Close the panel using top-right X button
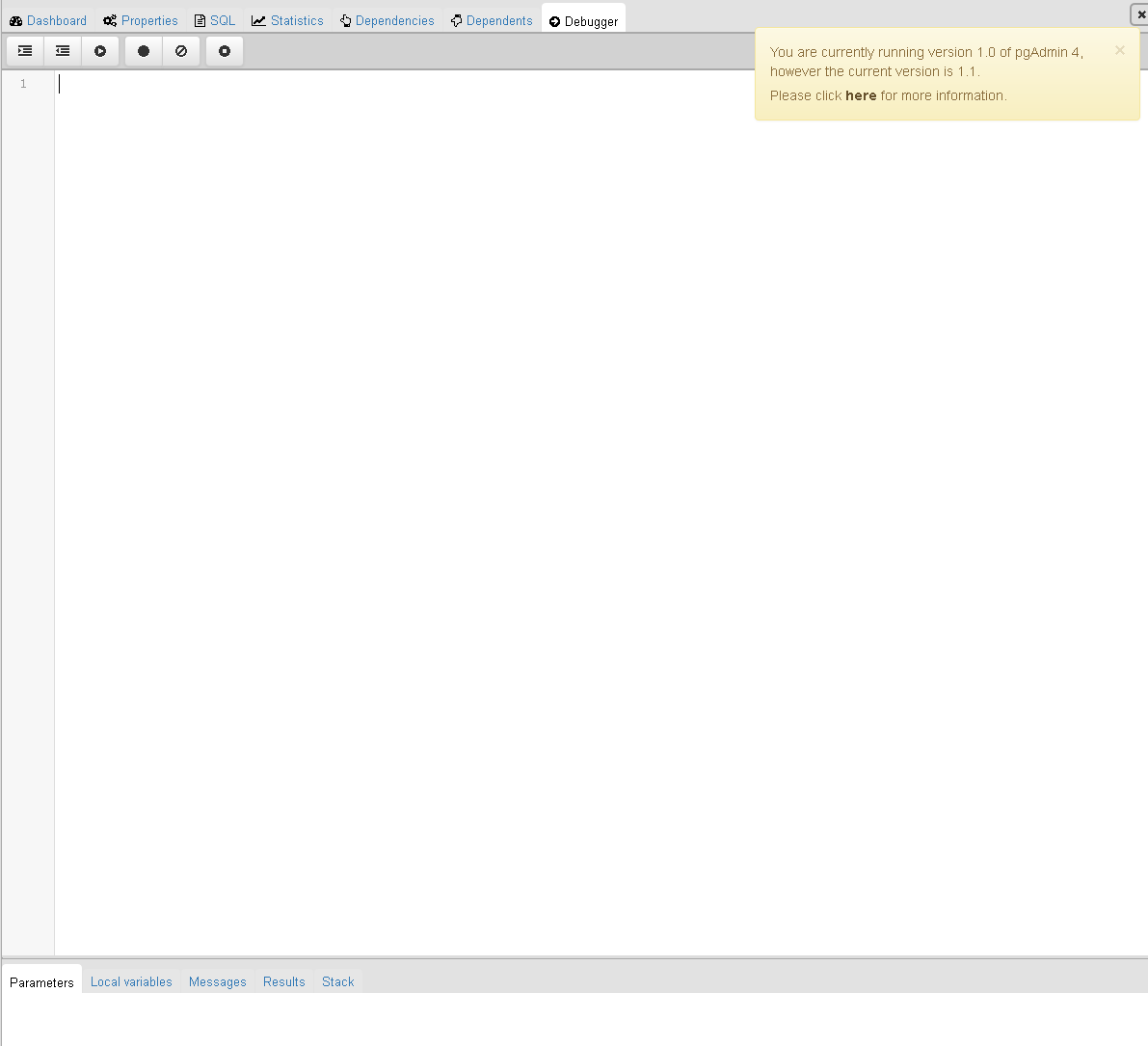Viewport: 1148px width, 1046px height. 1140,14
